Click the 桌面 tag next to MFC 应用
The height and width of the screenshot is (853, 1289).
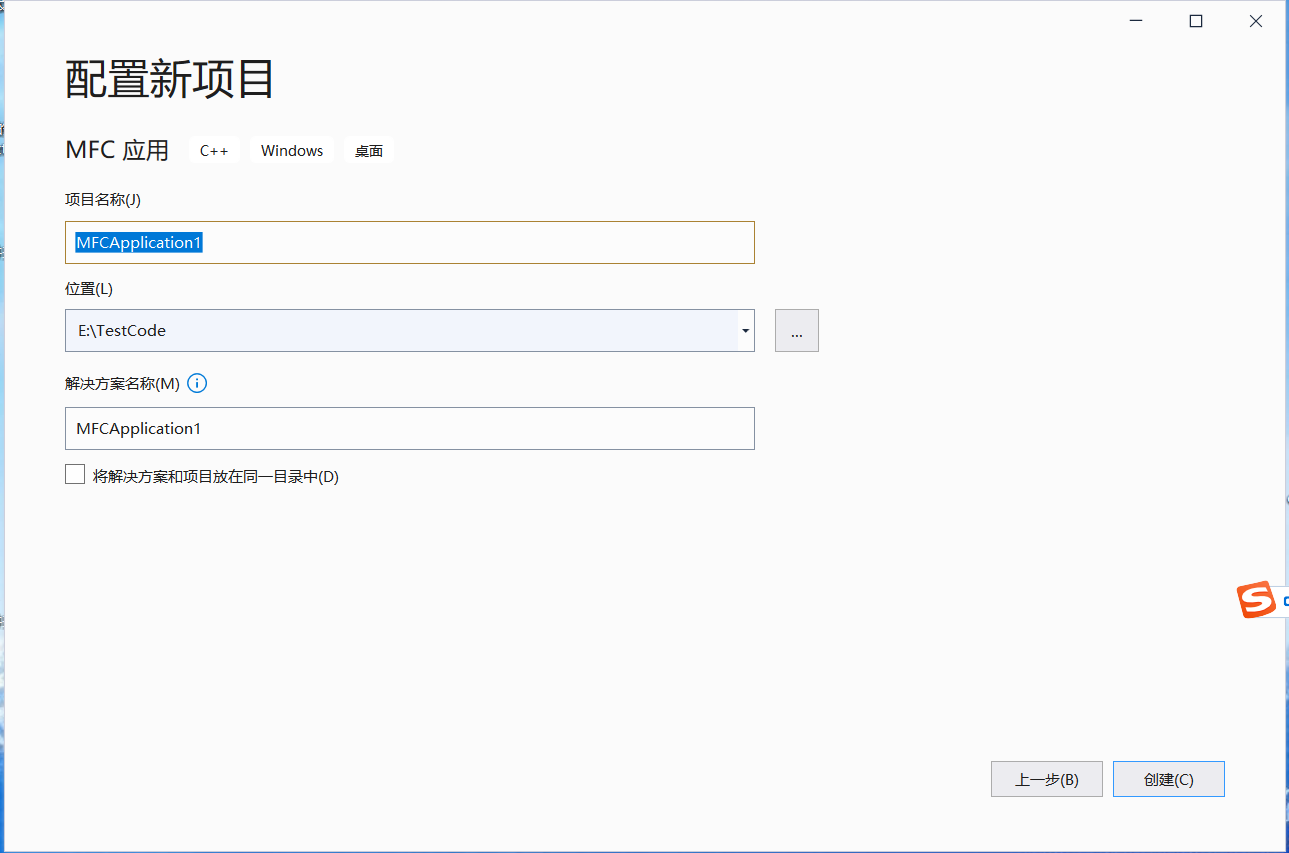point(369,150)
